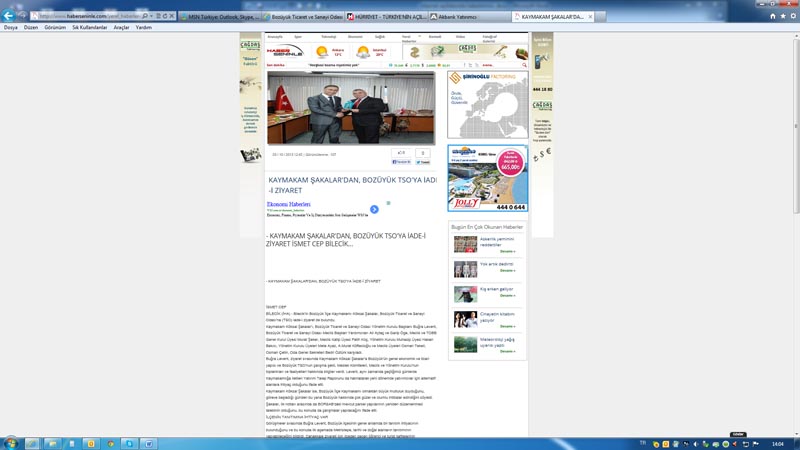This screenshot has width=800, height=450.
Task: Click the Stop loading X in the address bar
Action: pos(171,16)
